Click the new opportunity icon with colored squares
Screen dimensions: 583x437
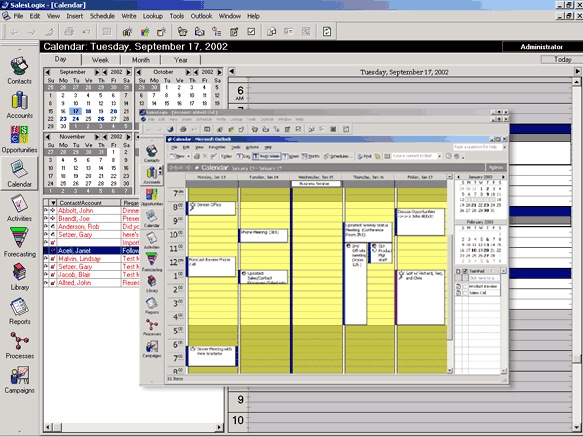145,32
